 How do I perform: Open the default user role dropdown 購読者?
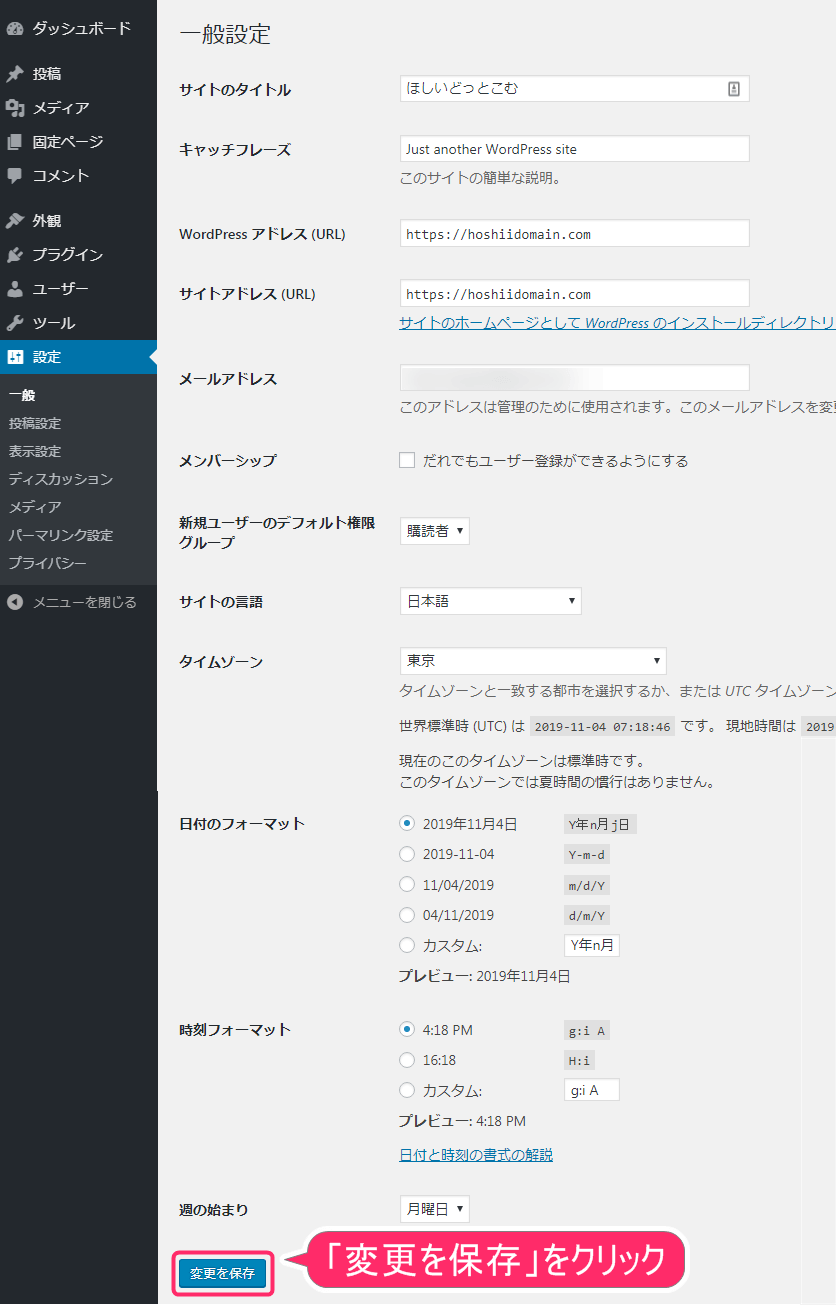coord(434,531)
